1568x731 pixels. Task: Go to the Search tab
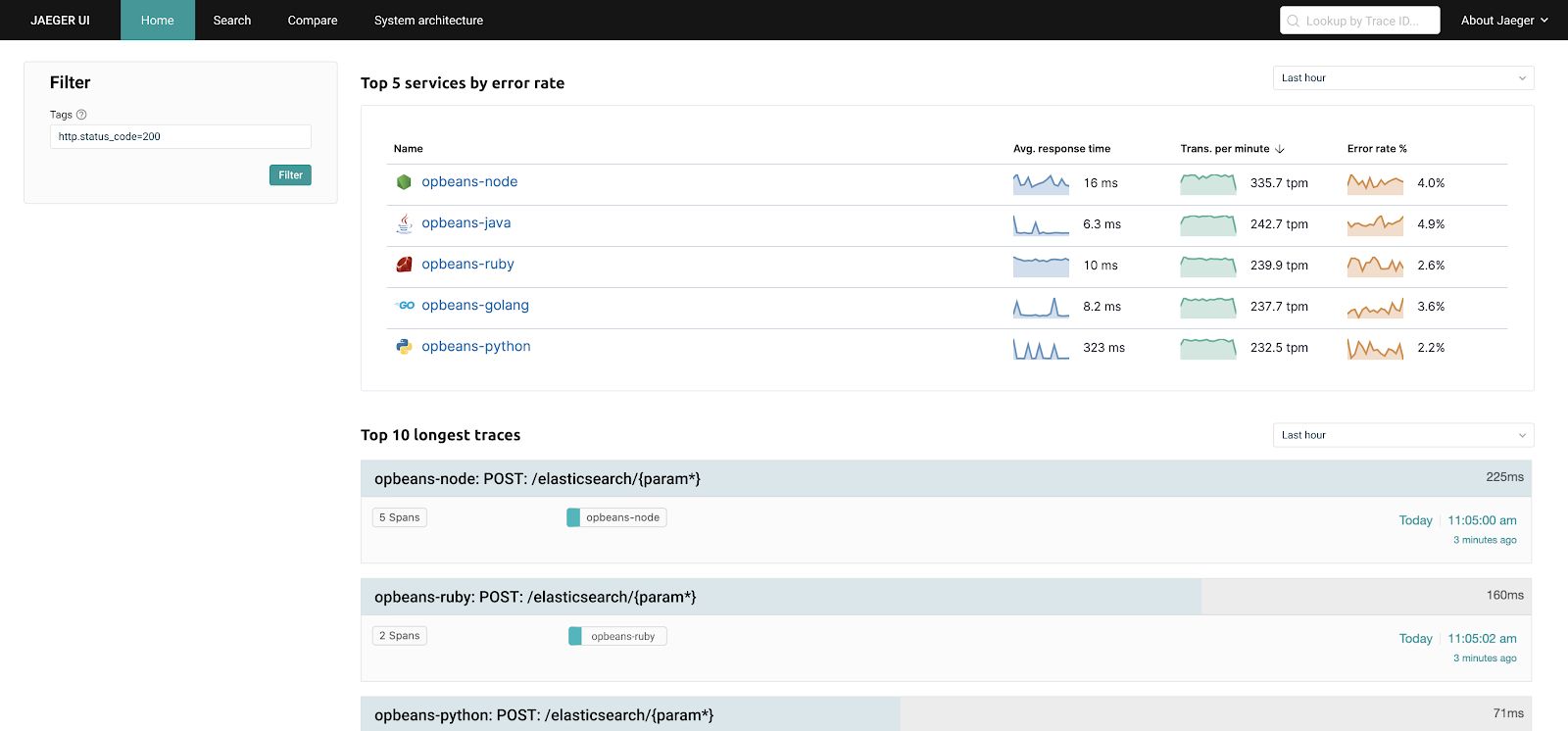(x=232, y=21)
